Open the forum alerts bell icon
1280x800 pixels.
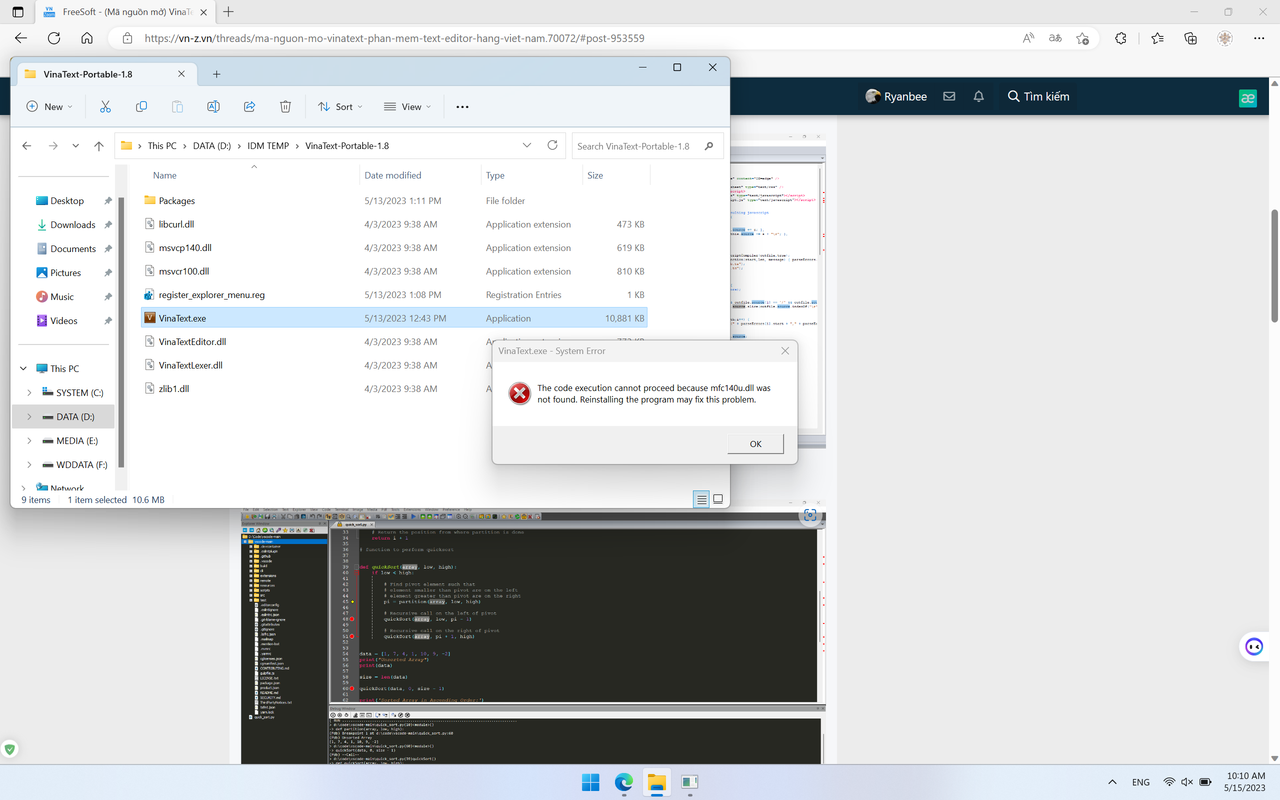click(979, 96)
